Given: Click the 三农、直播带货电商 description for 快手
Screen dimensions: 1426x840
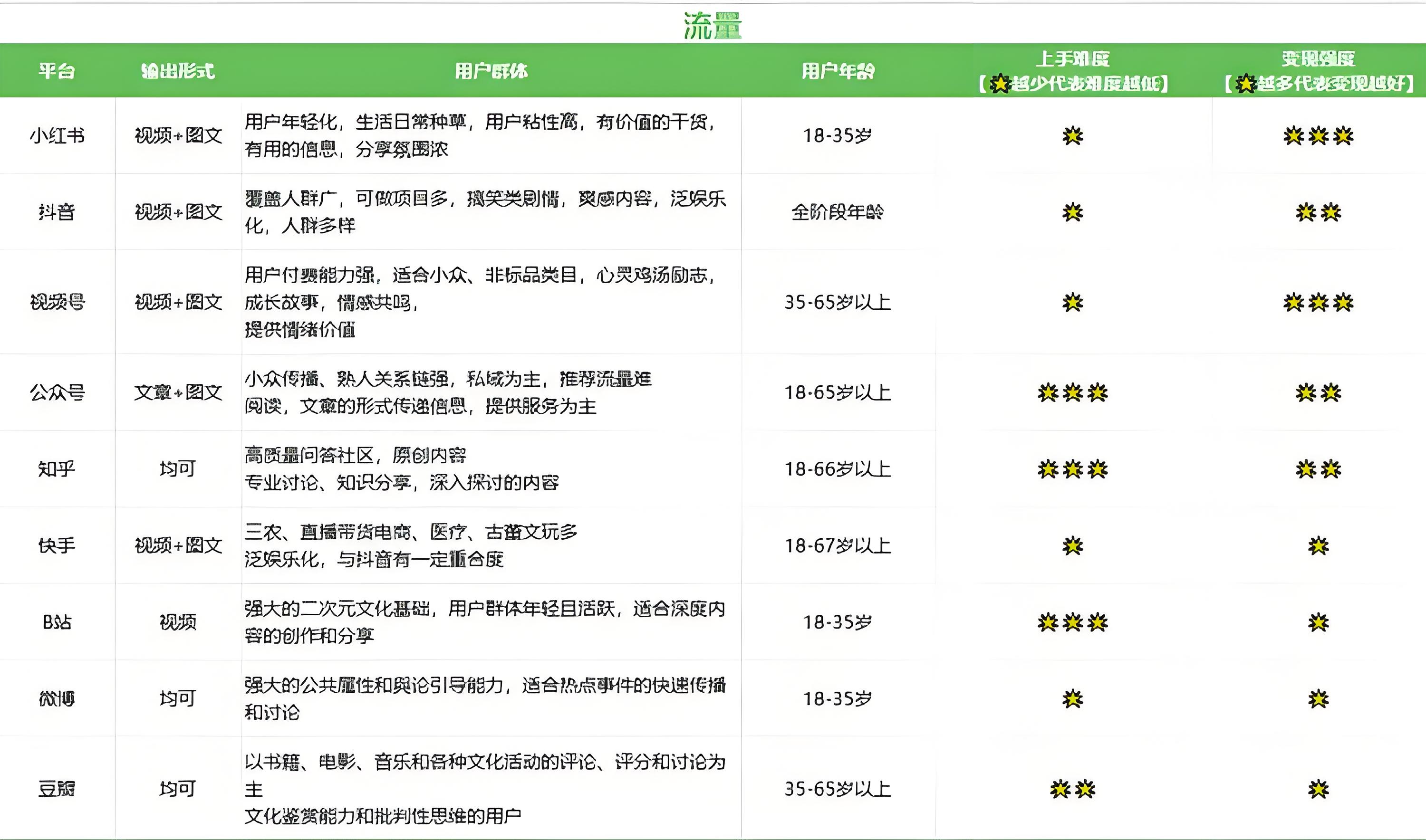Looking at the screenshot, I should [411, 545].
